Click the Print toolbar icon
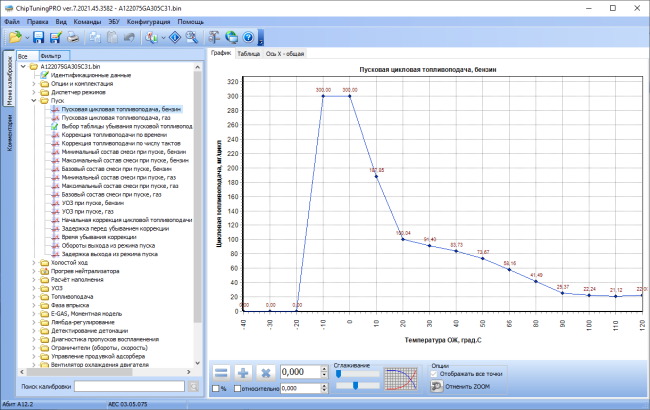Viewport: 650px width, 410px height. point(73,37)
